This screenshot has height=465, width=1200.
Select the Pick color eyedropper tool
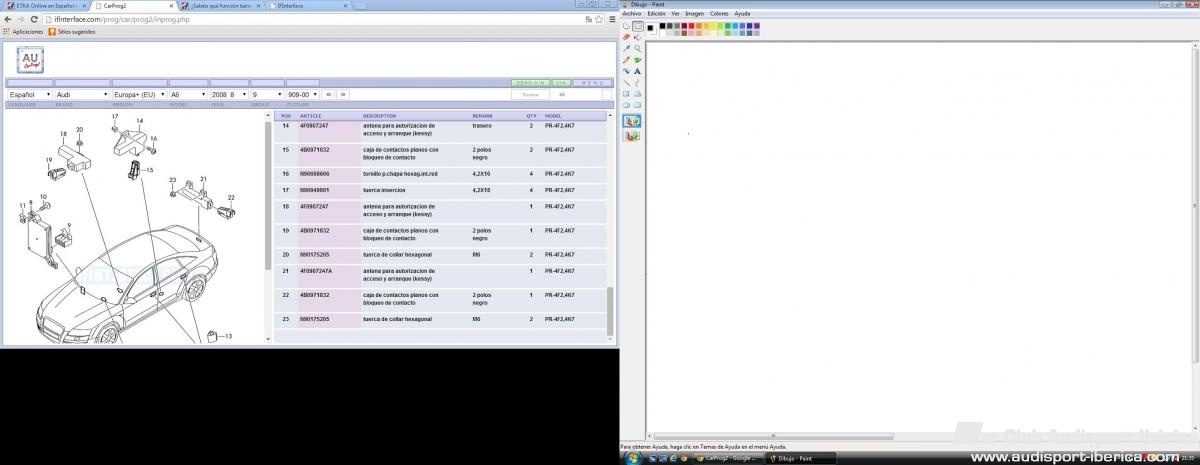click(x=626, y=48)
